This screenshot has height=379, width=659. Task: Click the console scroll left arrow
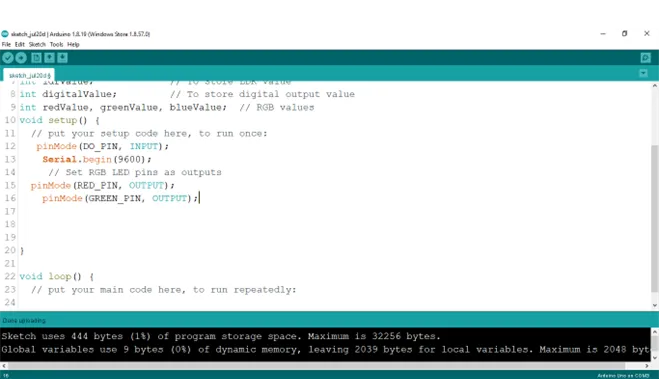4,366
